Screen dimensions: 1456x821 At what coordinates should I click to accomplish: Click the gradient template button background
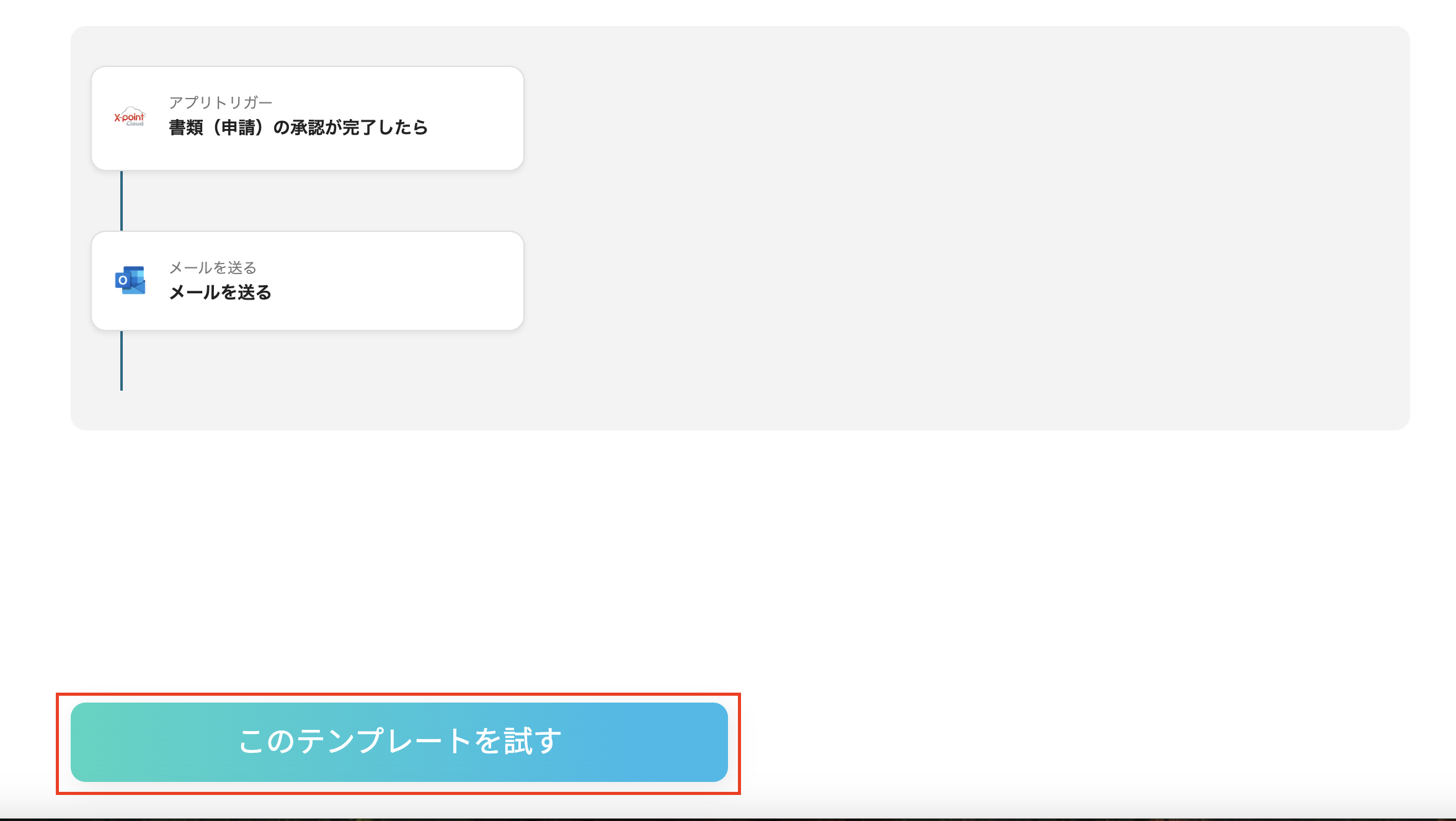tap(399, 742)
